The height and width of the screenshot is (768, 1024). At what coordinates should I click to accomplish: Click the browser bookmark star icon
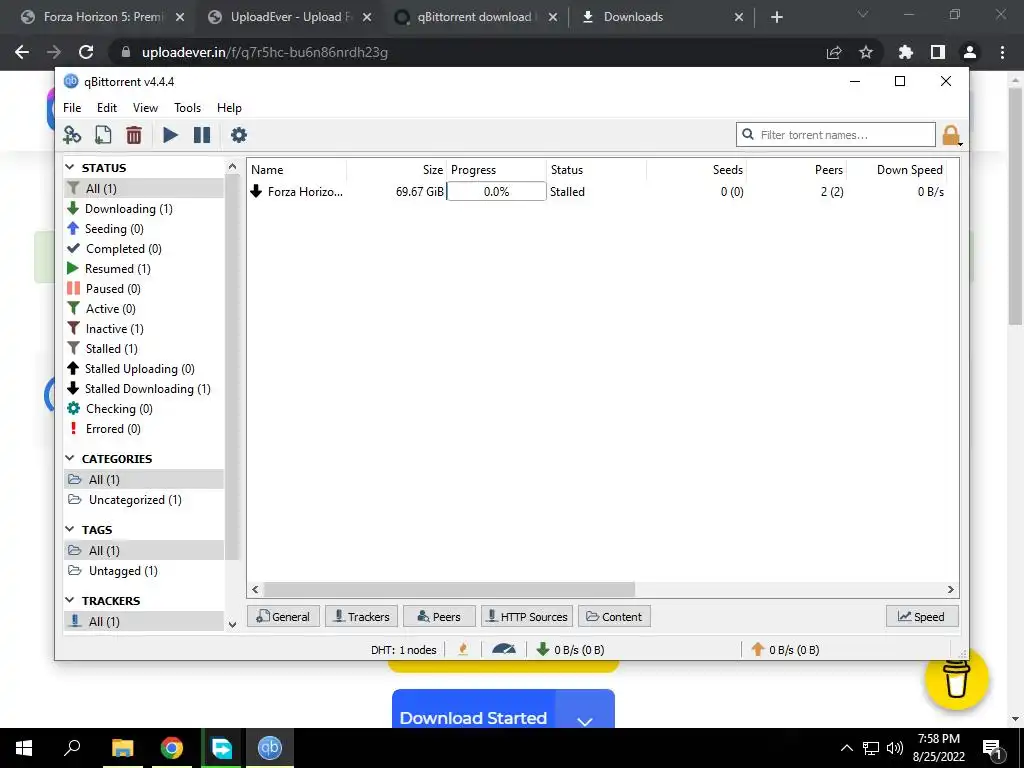click(866, 52)
